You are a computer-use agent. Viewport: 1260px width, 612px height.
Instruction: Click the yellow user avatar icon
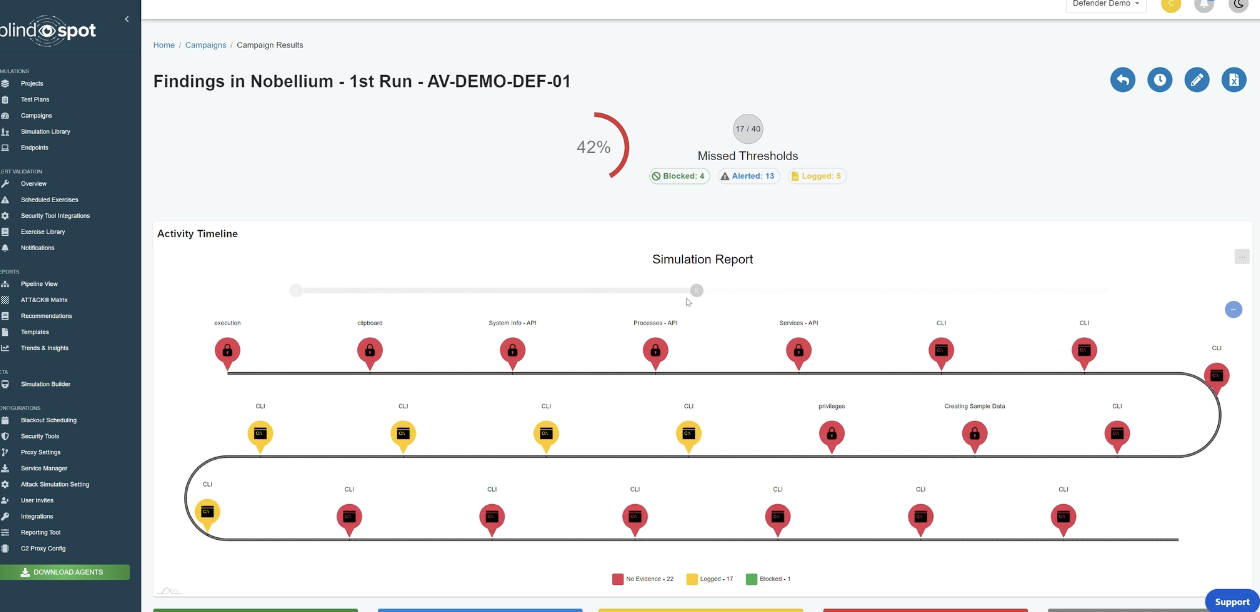[1170, 4]
